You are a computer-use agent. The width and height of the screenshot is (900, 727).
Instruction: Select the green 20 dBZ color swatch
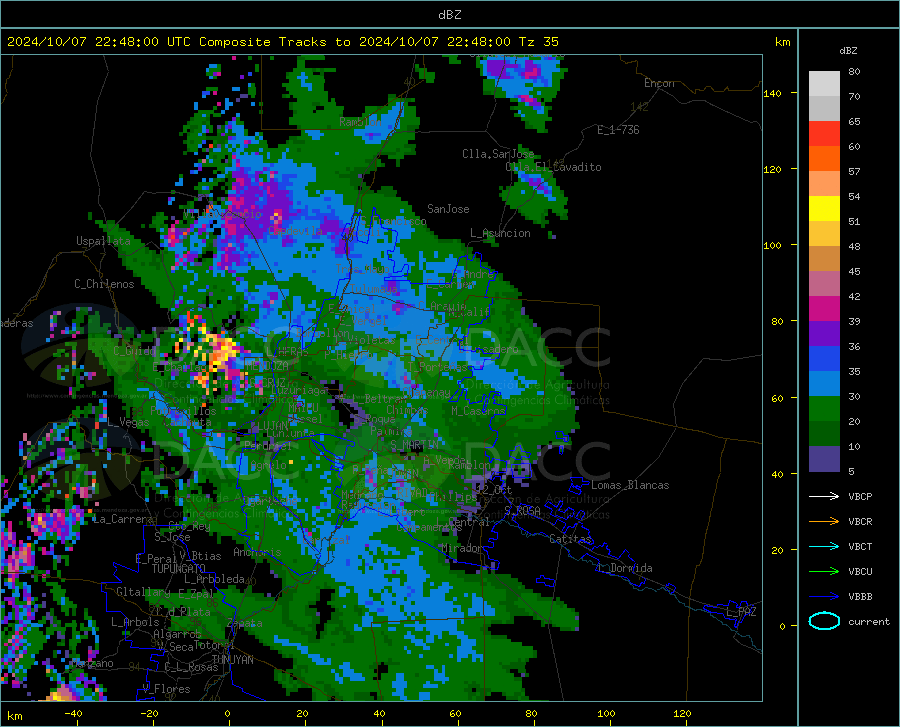(824, 409)
